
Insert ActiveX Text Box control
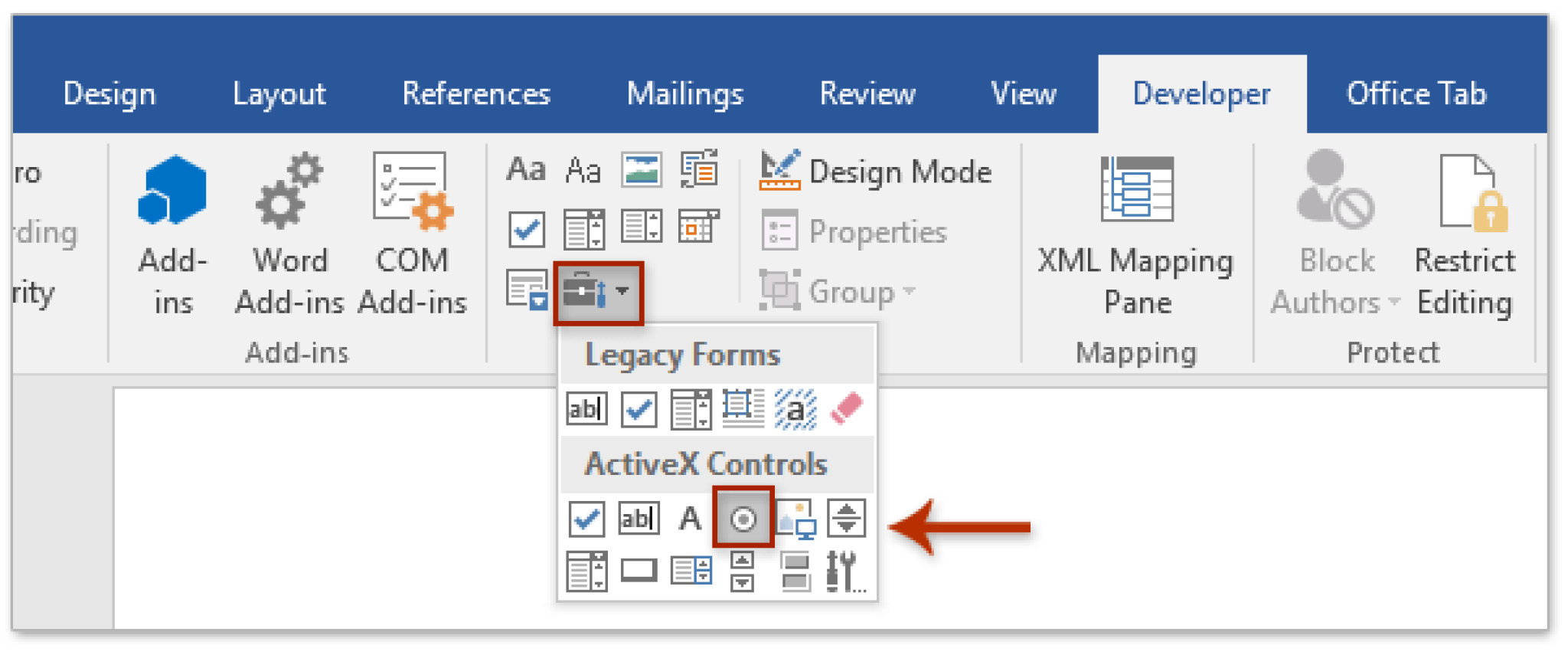639,518
